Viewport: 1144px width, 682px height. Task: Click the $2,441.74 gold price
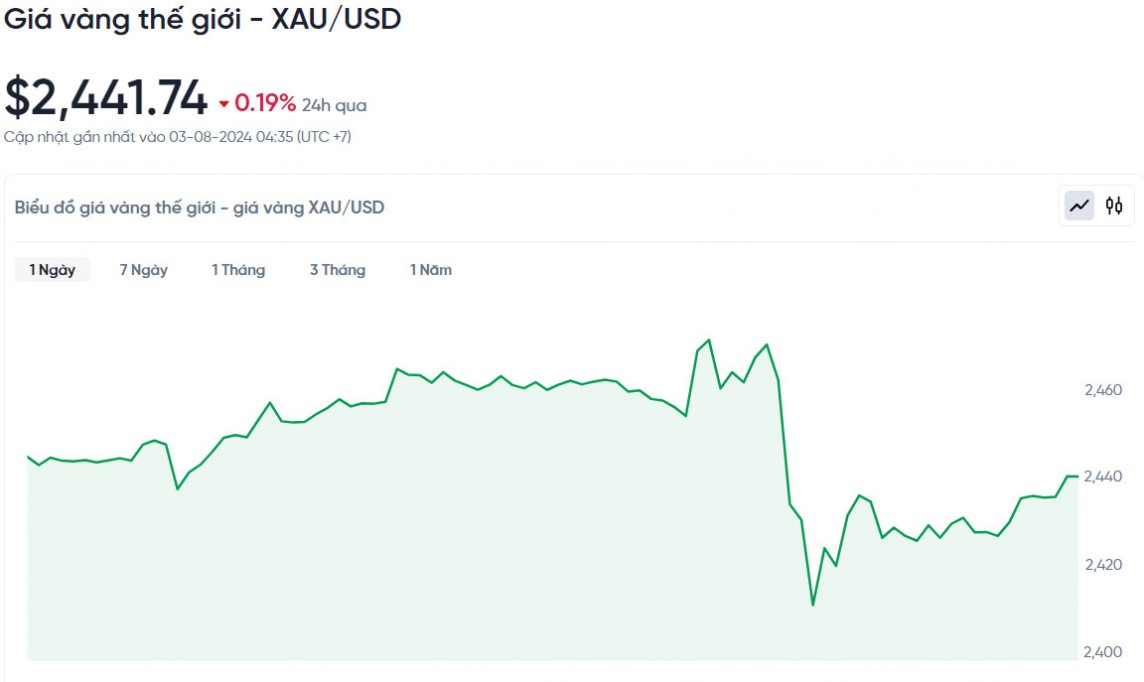(106, 98)
